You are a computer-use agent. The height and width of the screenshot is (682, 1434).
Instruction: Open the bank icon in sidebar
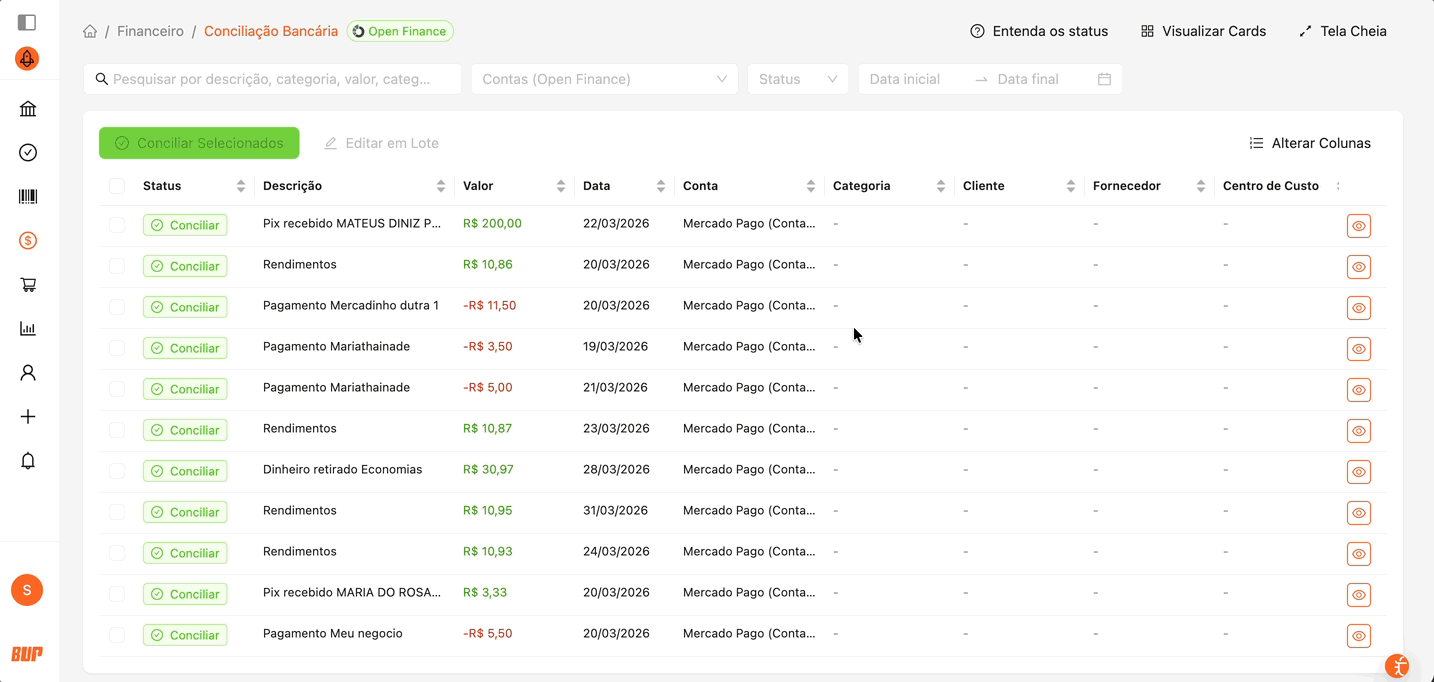[28, 109]
